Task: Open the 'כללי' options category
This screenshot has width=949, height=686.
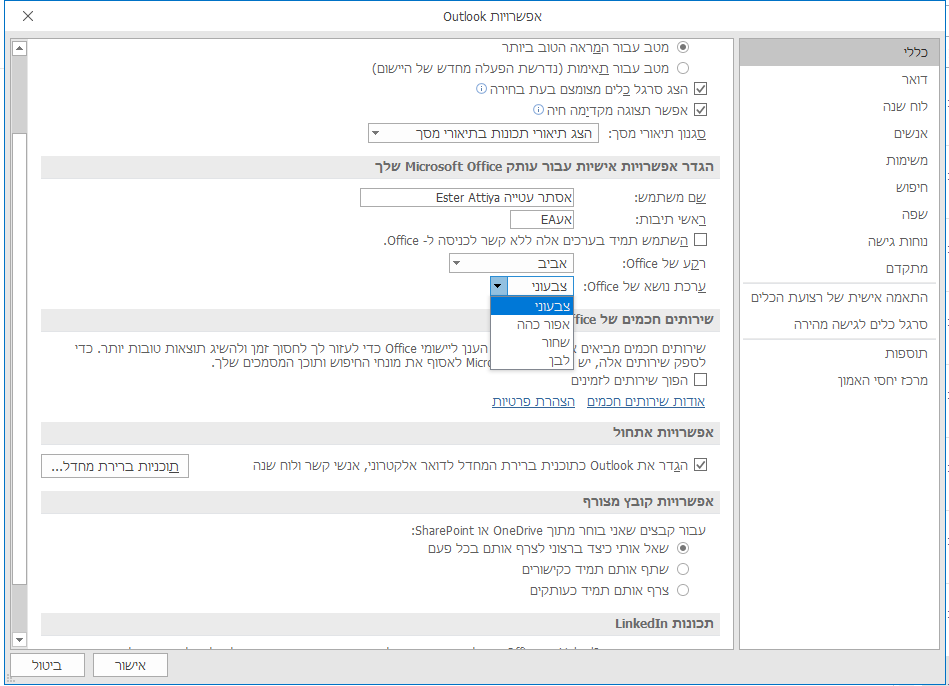Action: 839,52
